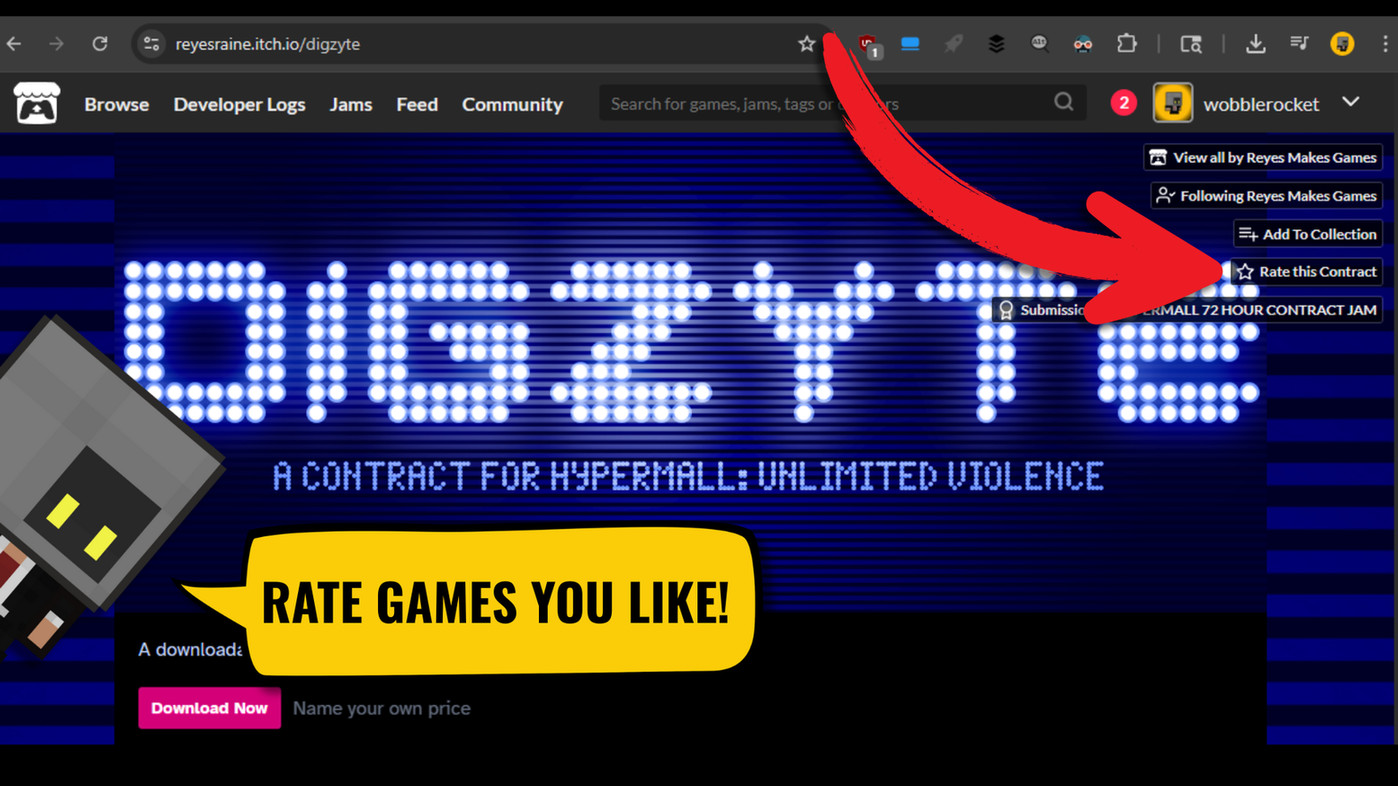Open the Feed menu item
This screenshot has height=786, width=1398.
tap(417, 104)
